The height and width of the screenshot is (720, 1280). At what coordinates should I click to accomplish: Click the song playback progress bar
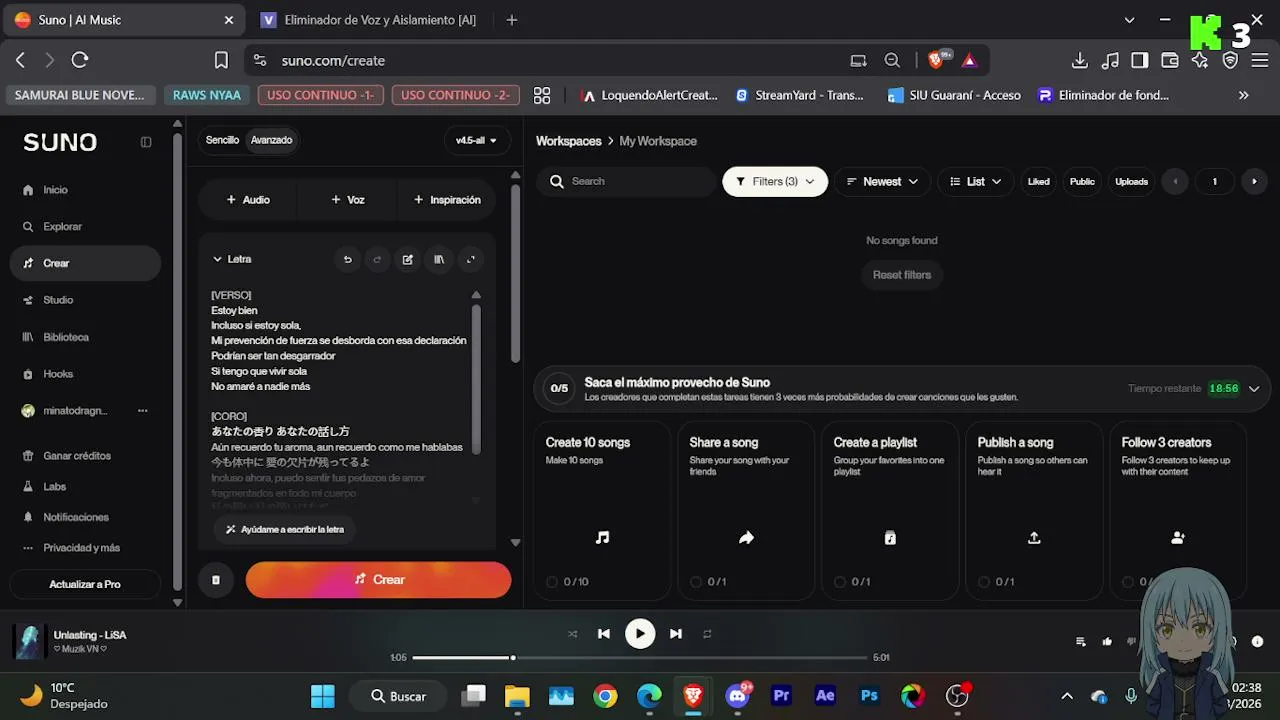coord(640,657)
